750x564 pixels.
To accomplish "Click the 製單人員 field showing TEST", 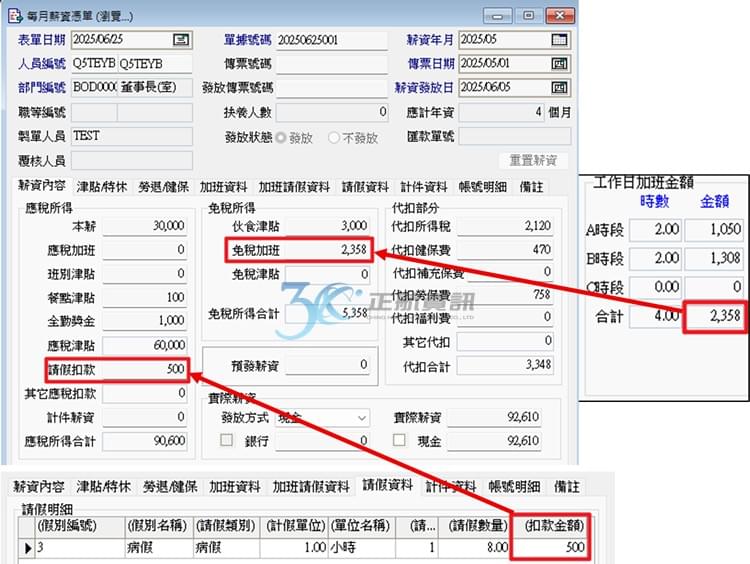I will click(x=132, y=136).
